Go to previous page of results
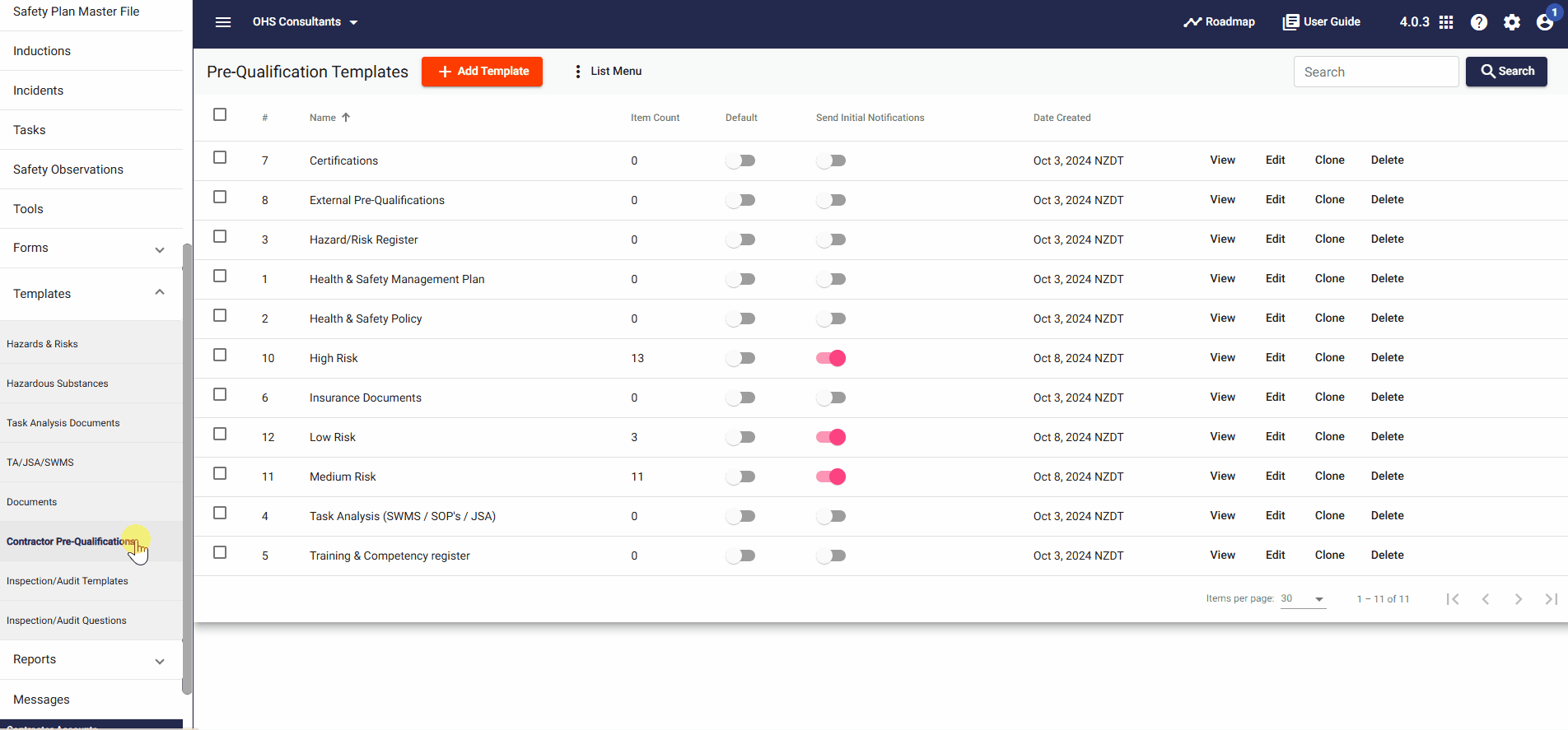1568x730 pixels. [x=1486, y=599]
